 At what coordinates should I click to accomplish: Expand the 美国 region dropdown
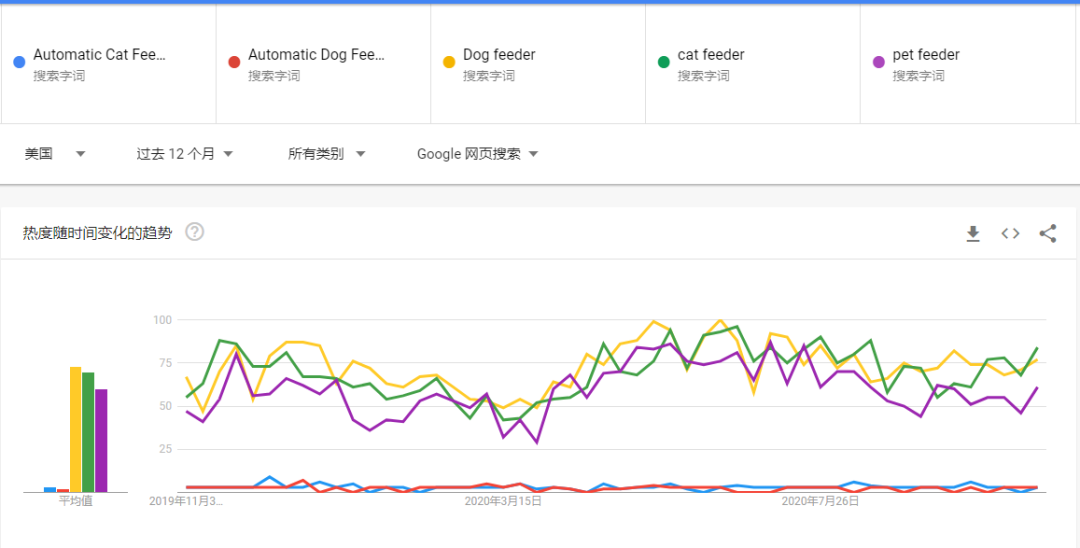55,154
